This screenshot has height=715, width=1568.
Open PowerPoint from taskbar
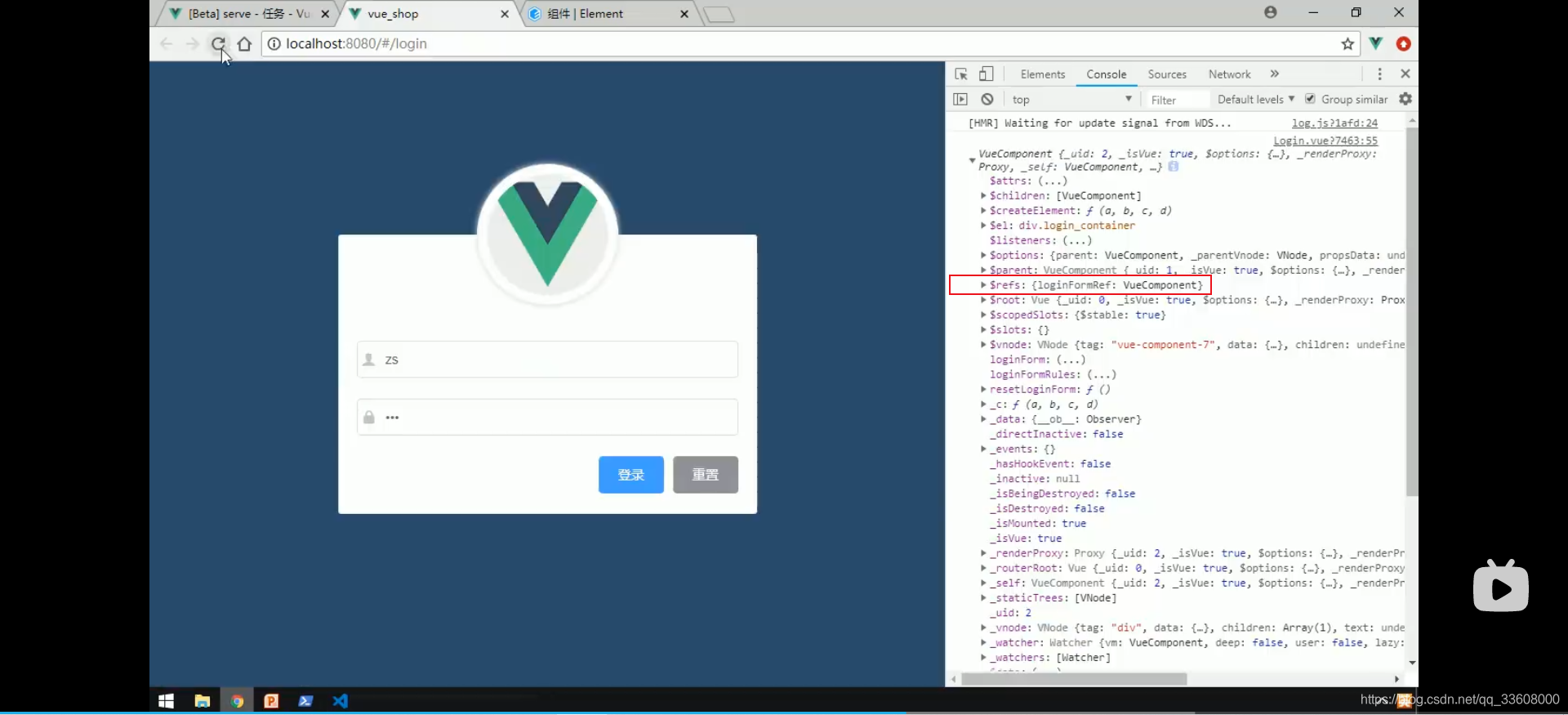(x=271, y=701)
